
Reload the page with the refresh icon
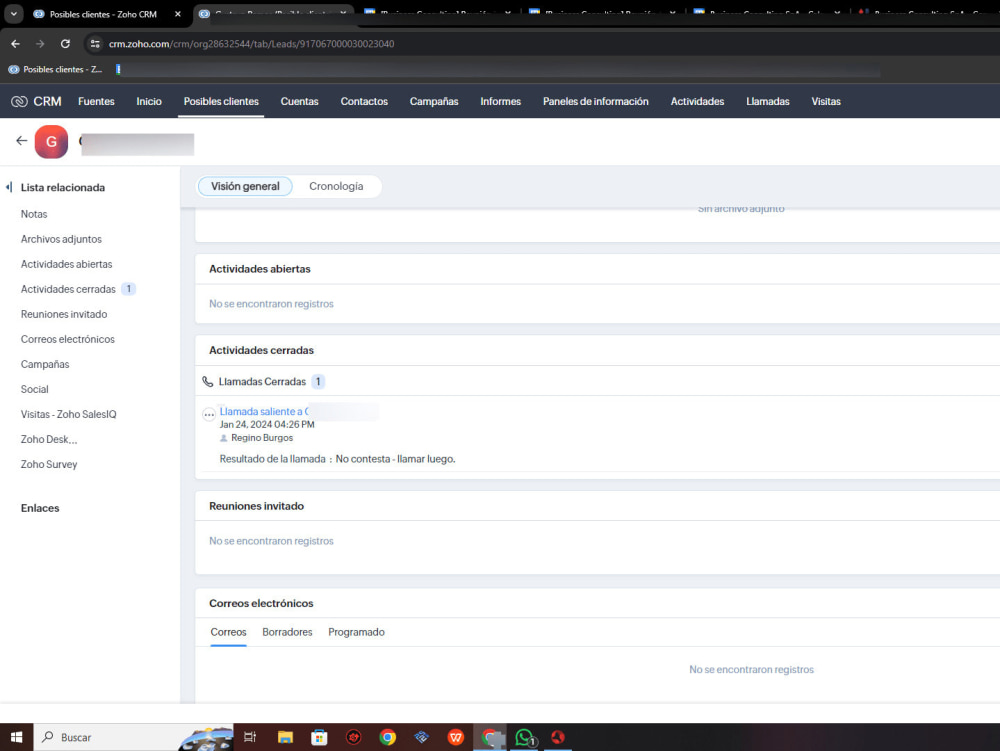65,44
